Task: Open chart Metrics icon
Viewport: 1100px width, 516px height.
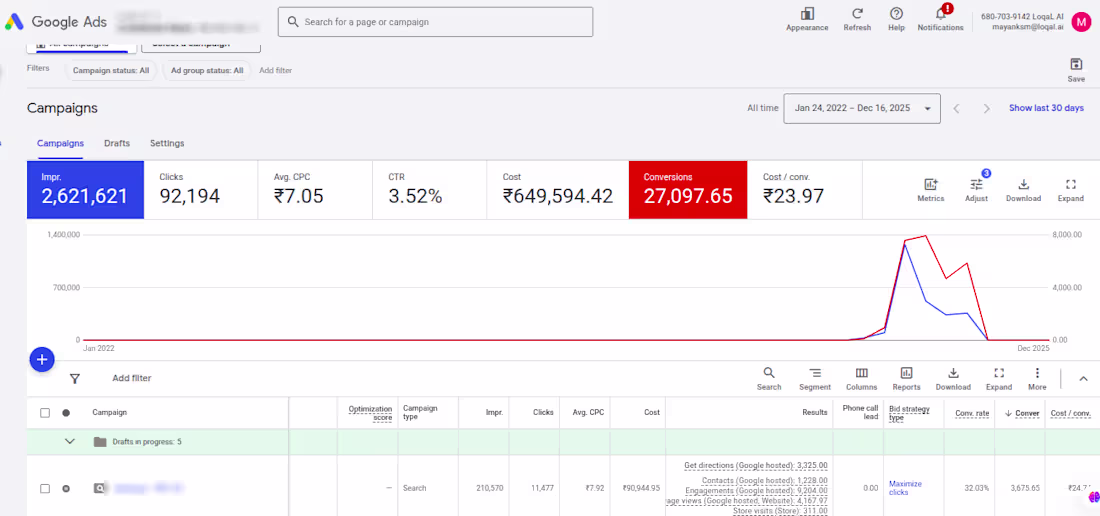Action: (931, 184)
